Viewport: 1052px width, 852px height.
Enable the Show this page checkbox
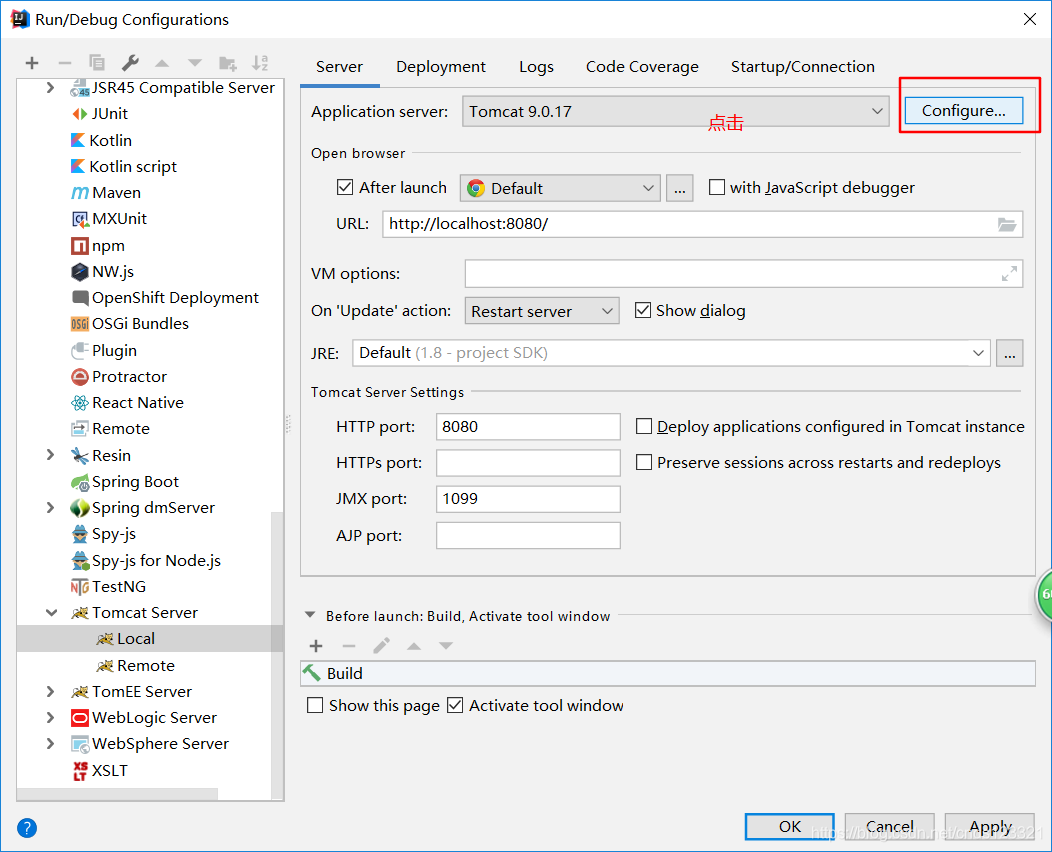(x=315, y=705)
